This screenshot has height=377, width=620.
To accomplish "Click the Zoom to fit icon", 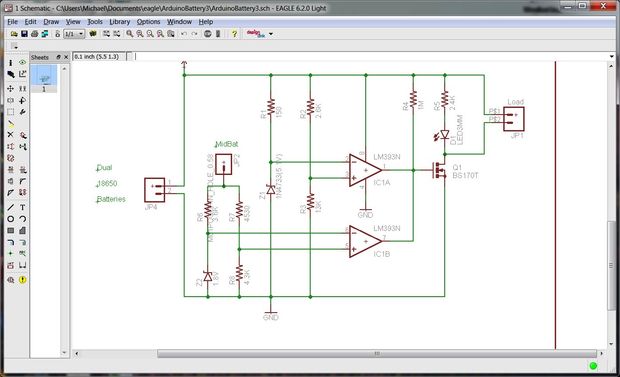I will pos(130,34).
